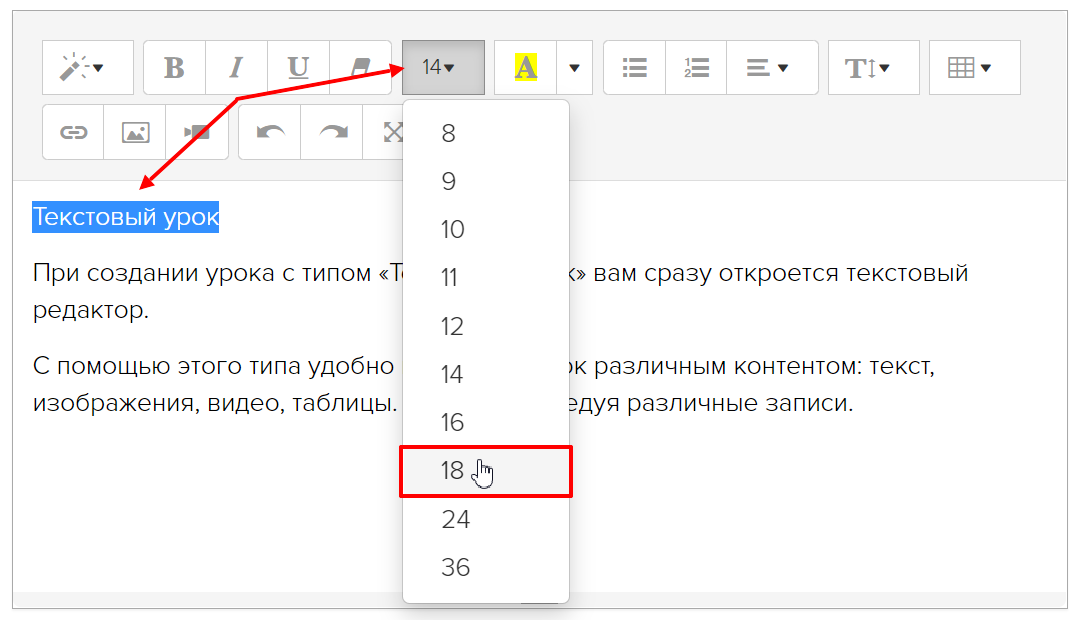Screen dimensions: 1080x620
Task: Click the insert link icon
Action: click(x=73, y=132)
